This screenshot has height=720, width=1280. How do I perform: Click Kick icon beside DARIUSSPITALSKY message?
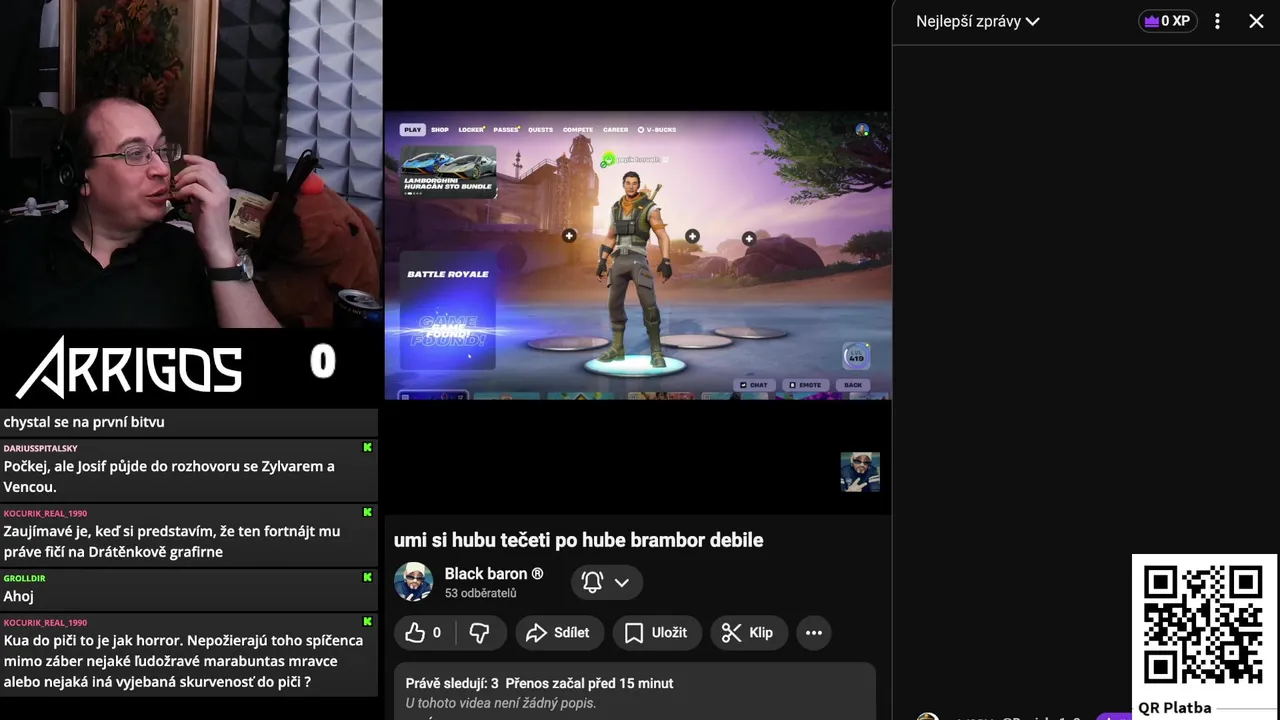tap(367, 448)
